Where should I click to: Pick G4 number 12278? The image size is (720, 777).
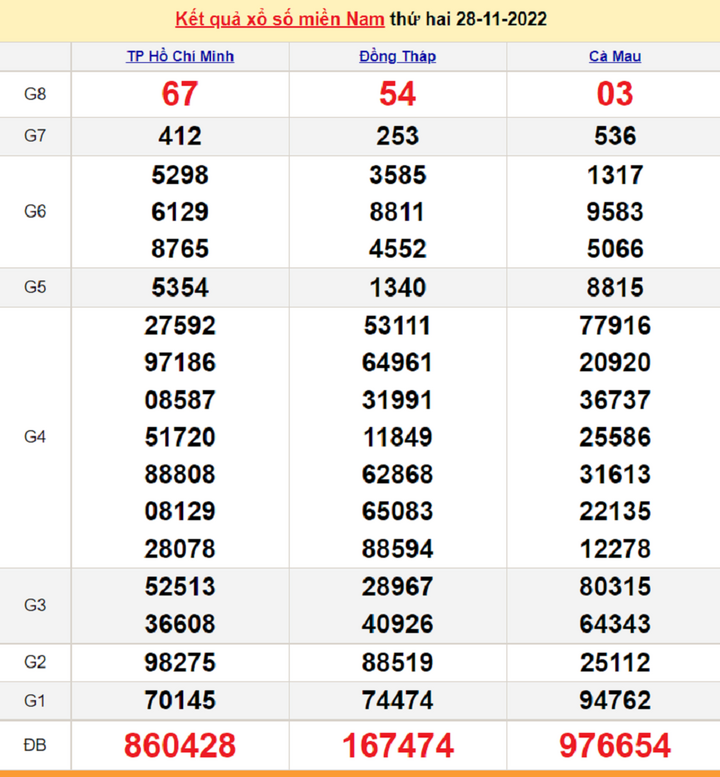[x=615, y=549]
